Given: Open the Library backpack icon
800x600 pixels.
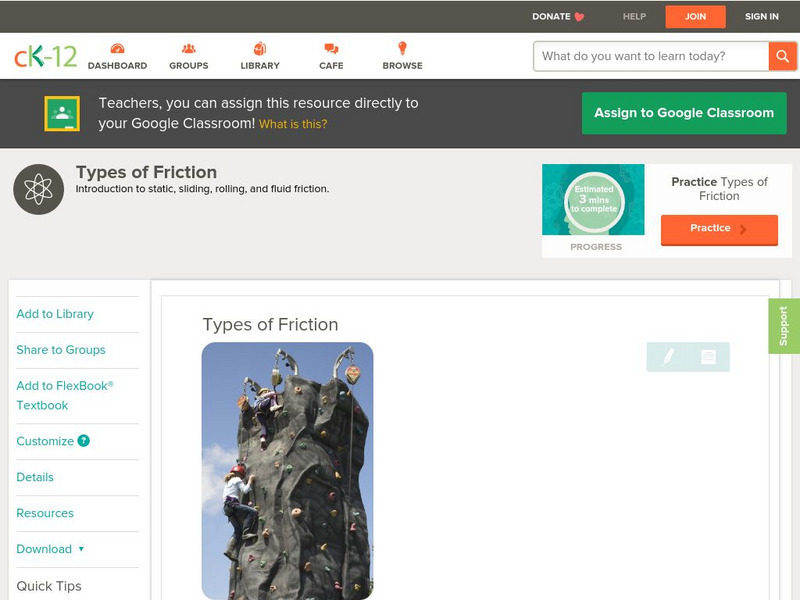Looking at the screenshot, I should pos(260,48).
